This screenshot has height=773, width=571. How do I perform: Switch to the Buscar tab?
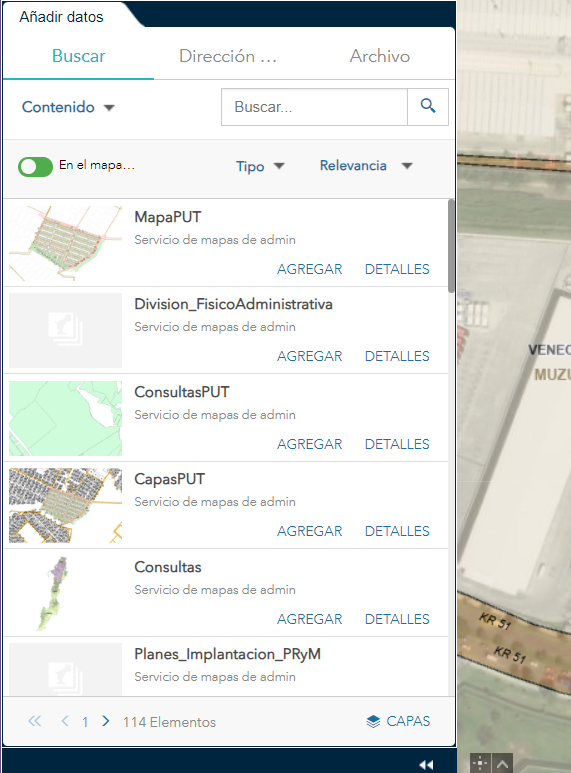(78, 56)
